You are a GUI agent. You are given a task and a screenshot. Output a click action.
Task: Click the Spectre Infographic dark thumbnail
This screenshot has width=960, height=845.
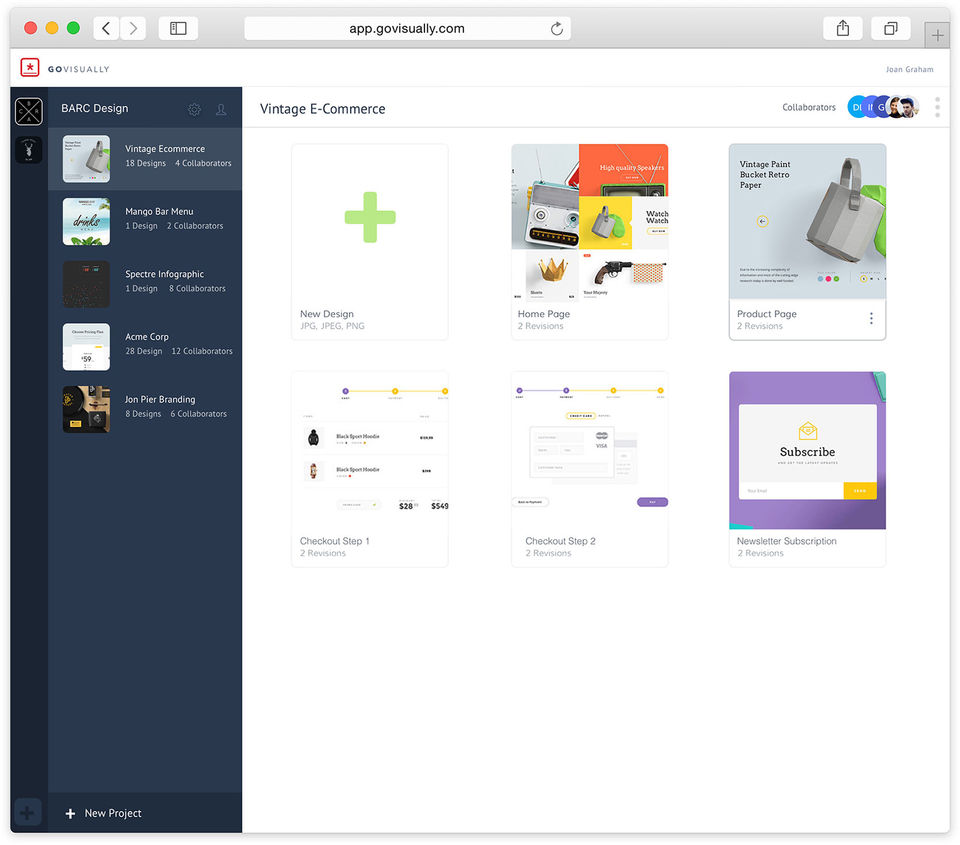point(86,284)
